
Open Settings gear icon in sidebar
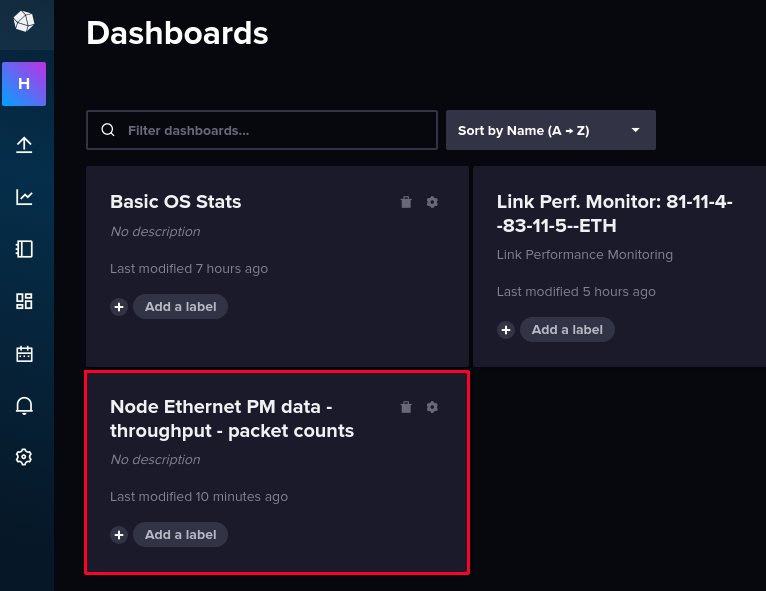(x=24, y=457)
